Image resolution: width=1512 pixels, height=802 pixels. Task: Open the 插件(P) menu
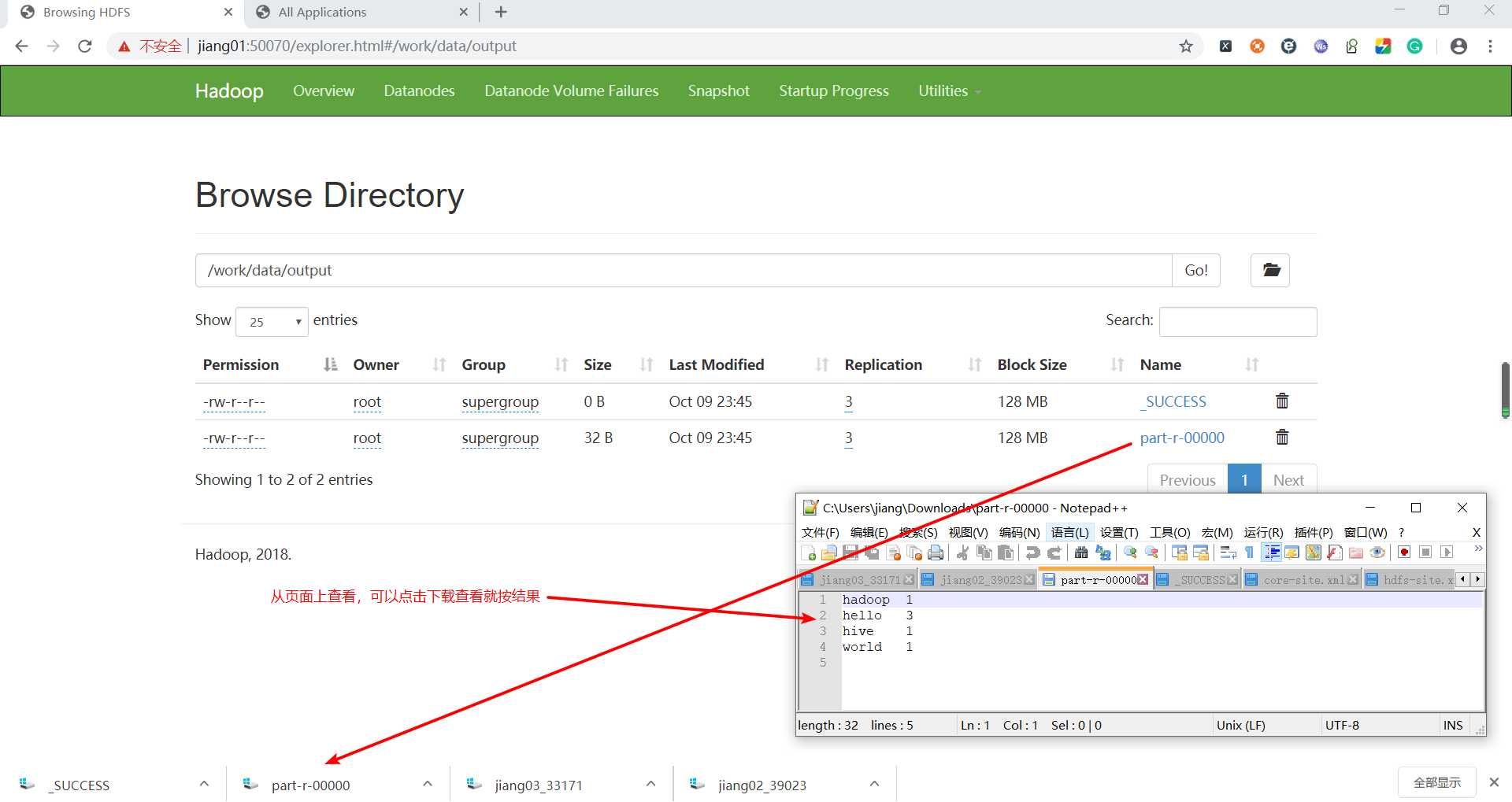point(1314,533)
